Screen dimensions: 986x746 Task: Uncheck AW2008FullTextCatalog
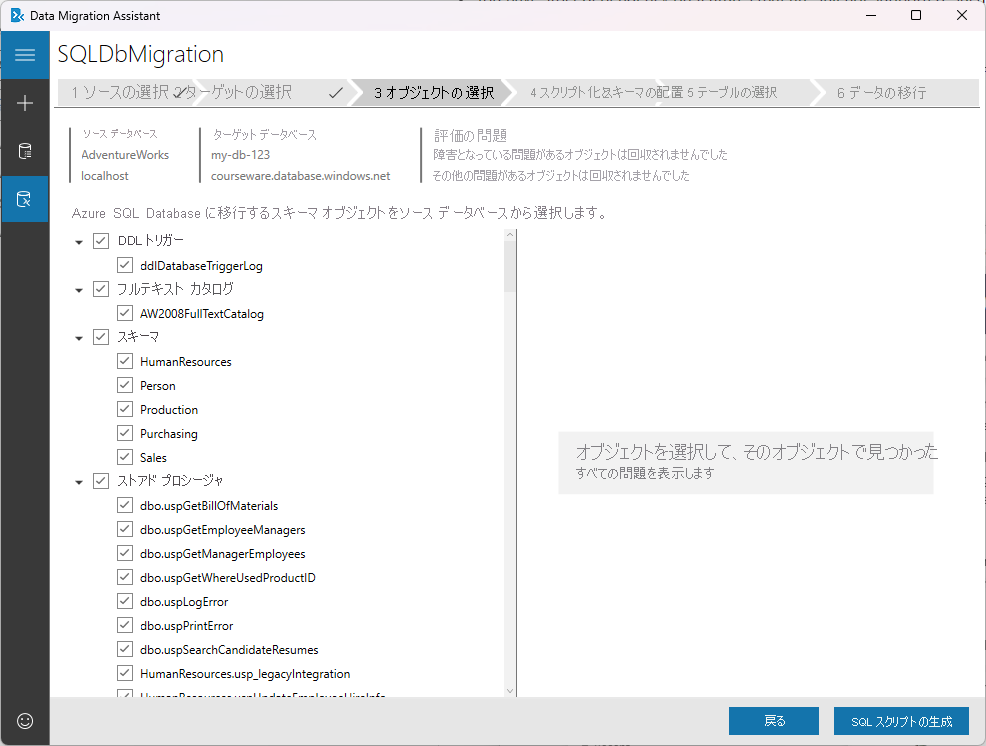pyautogui.click(x=125, y=313)
